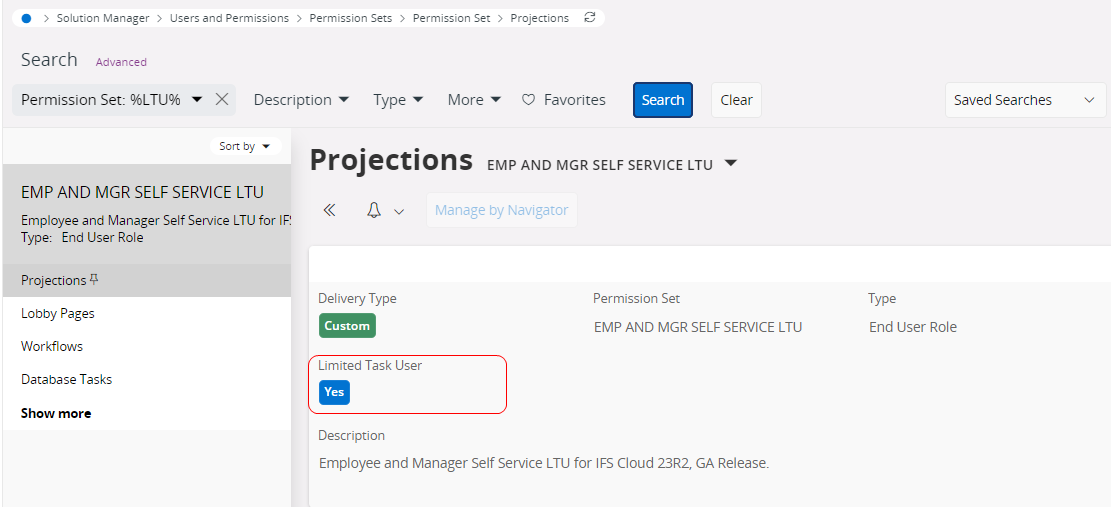The image size is (1111, 507).
Task: Open the Saved Searches combo box
Action: [x=1025, y=100]
